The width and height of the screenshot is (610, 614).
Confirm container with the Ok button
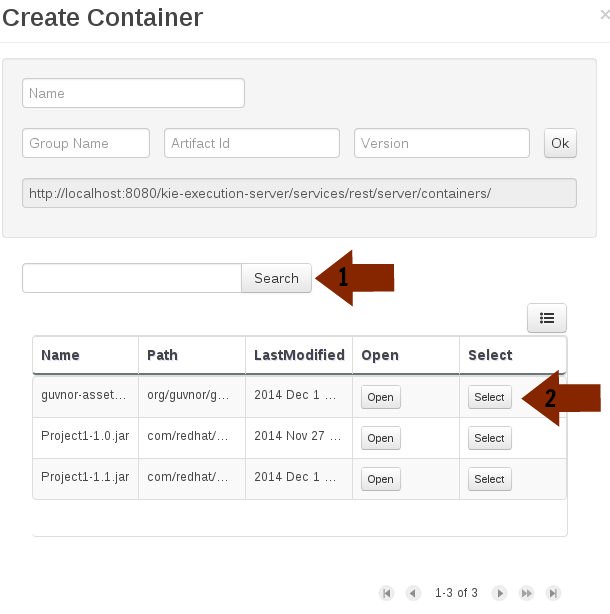pos(560,143)
